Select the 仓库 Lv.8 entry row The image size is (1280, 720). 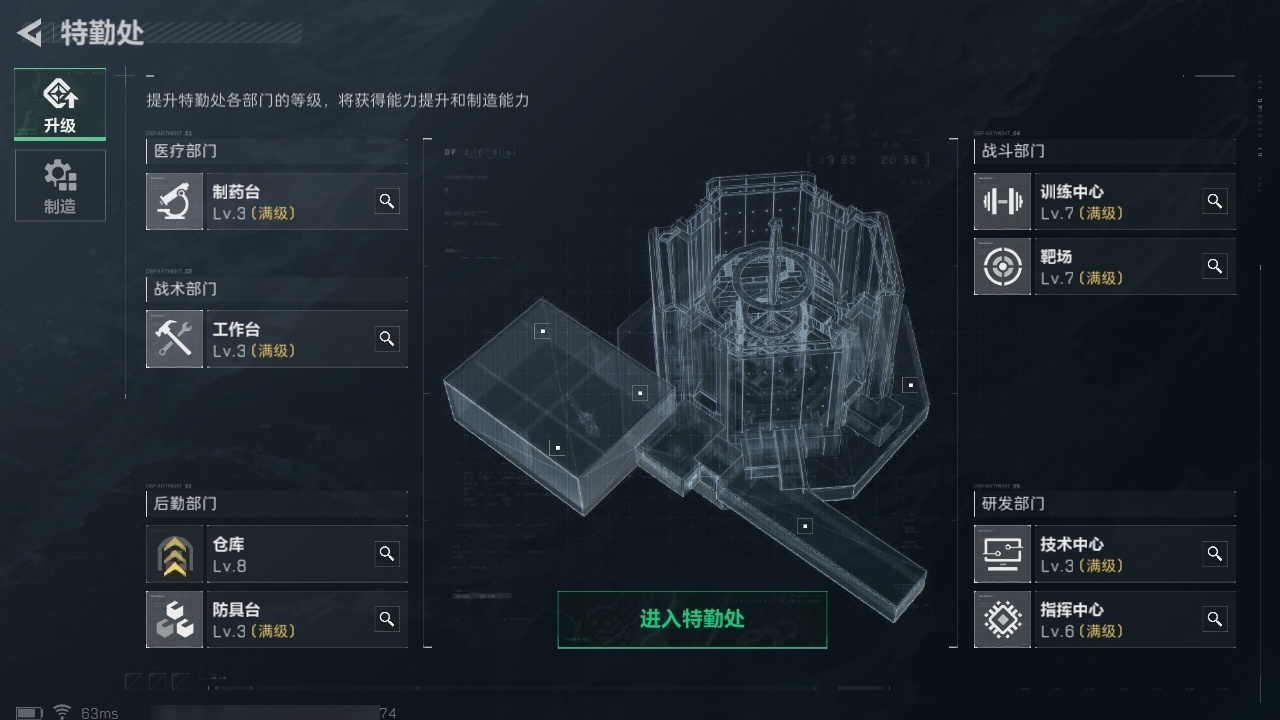pos(277,554)
